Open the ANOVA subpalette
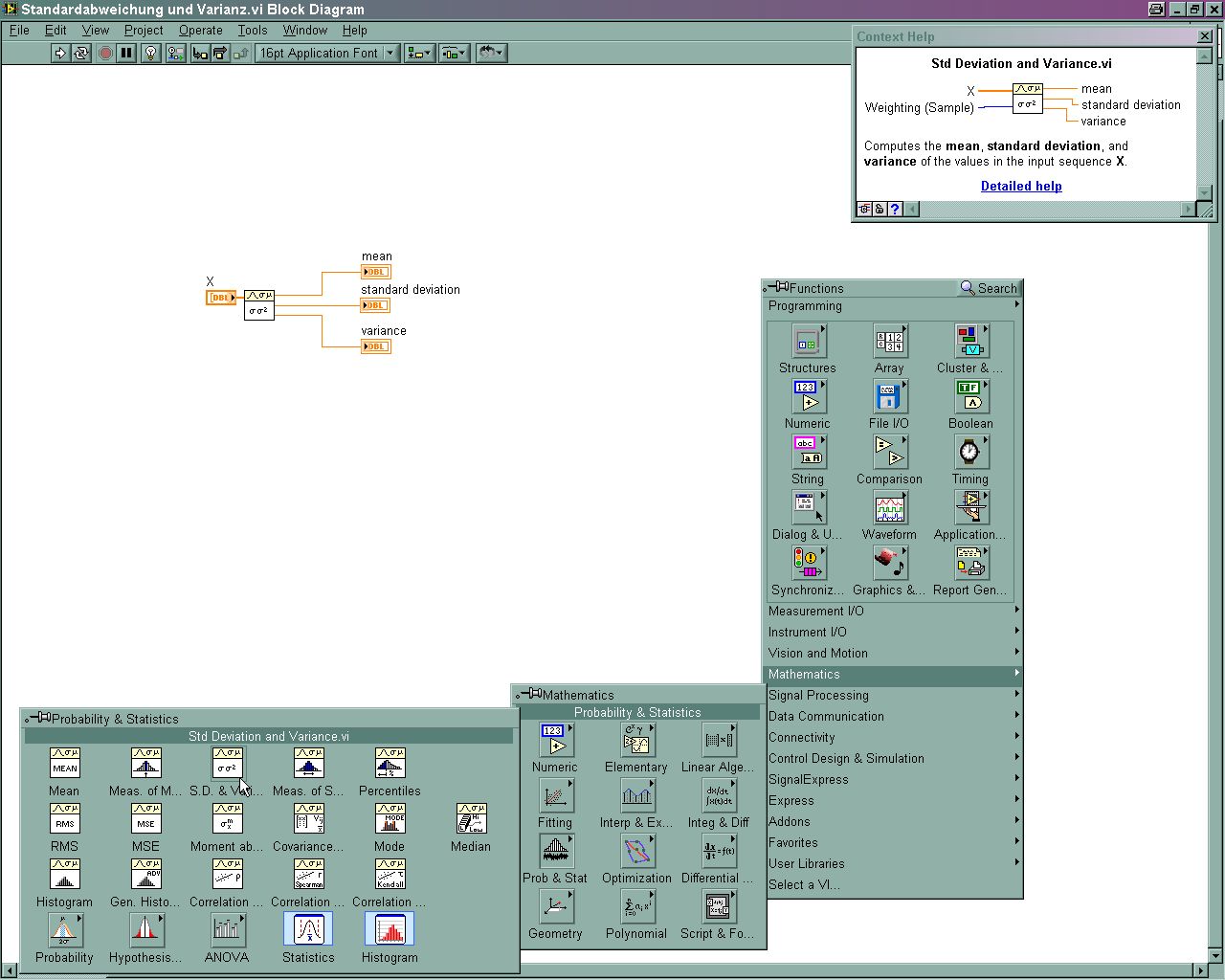Image resolution: width=1225 pixels, height=980 pixels. pos(227,929)
